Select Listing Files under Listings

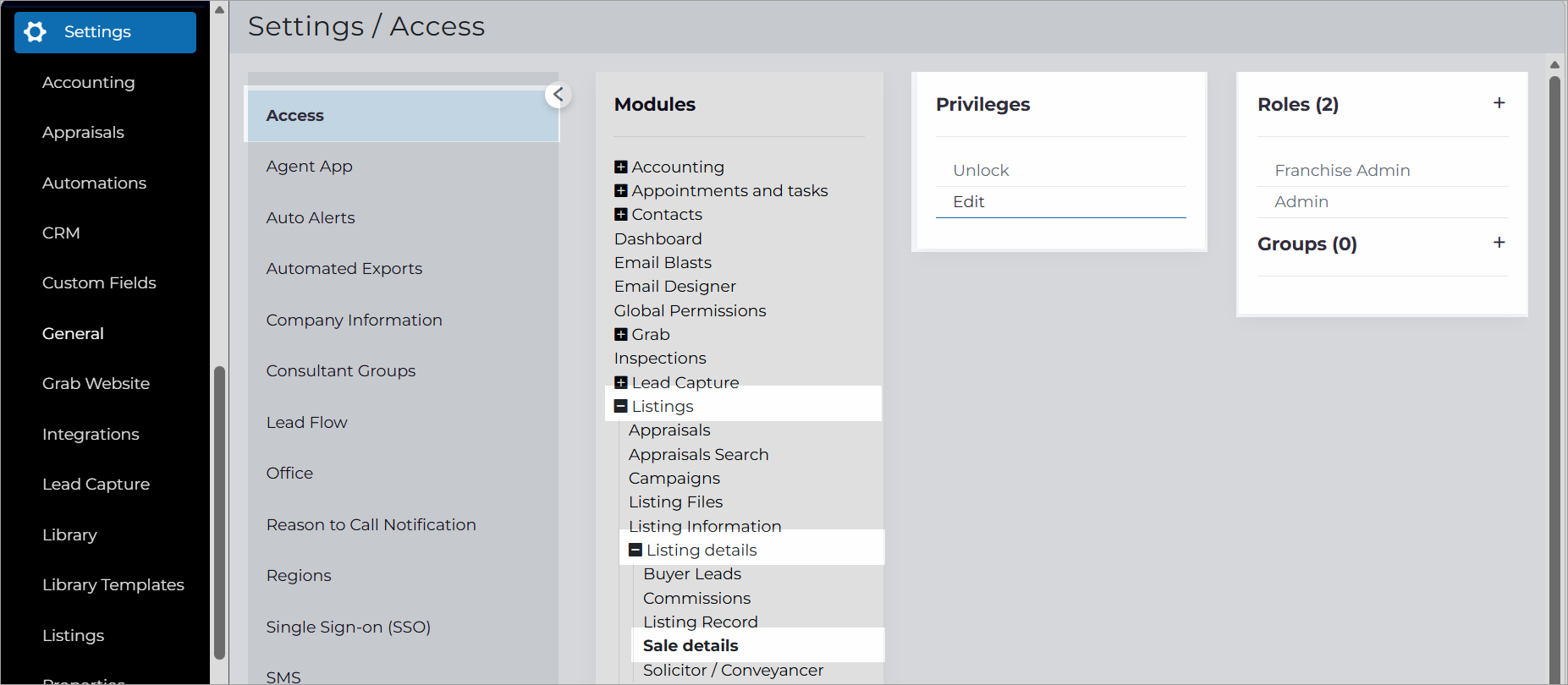pyautogui.click(x=675, y=502)
